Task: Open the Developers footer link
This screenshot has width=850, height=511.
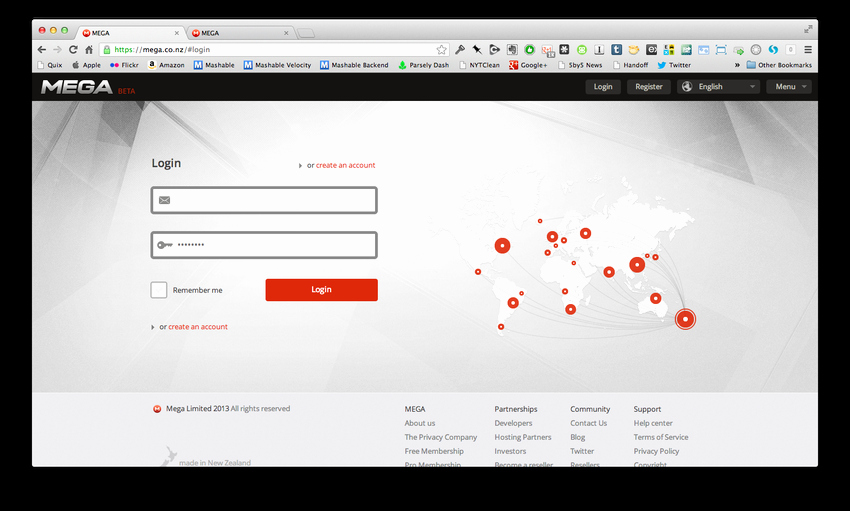Action: coord(513,423)
